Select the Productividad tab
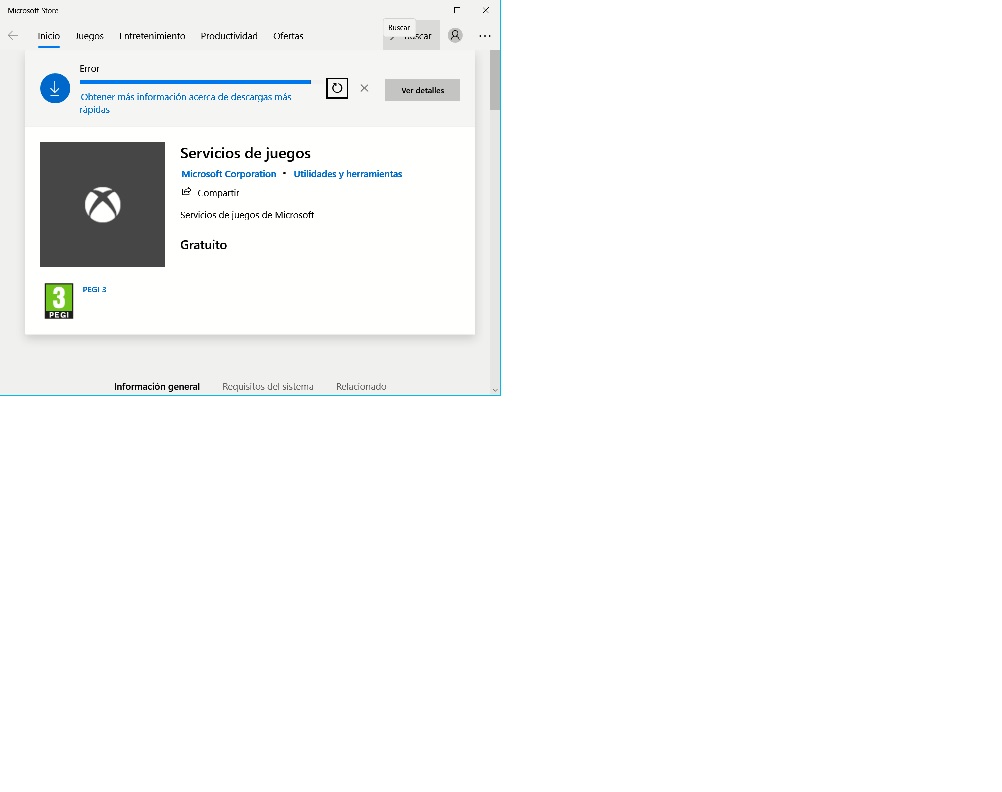Screen dimensions: 1002x792 (229, 36)
